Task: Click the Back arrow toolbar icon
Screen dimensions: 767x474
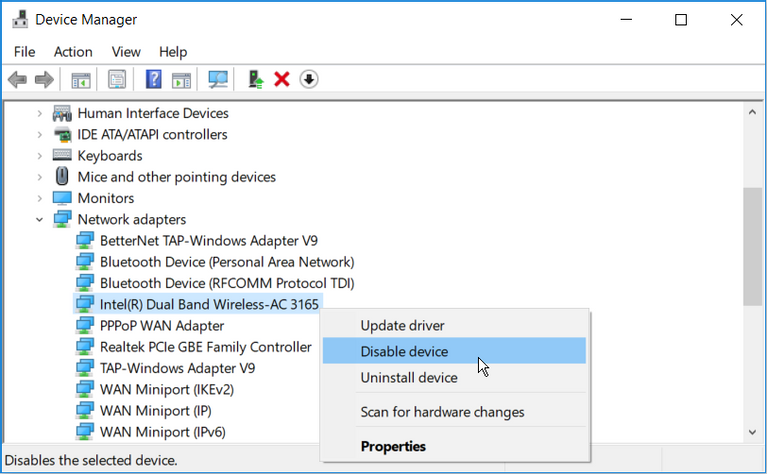Action: pyautogui.click(x=17, y=79)
